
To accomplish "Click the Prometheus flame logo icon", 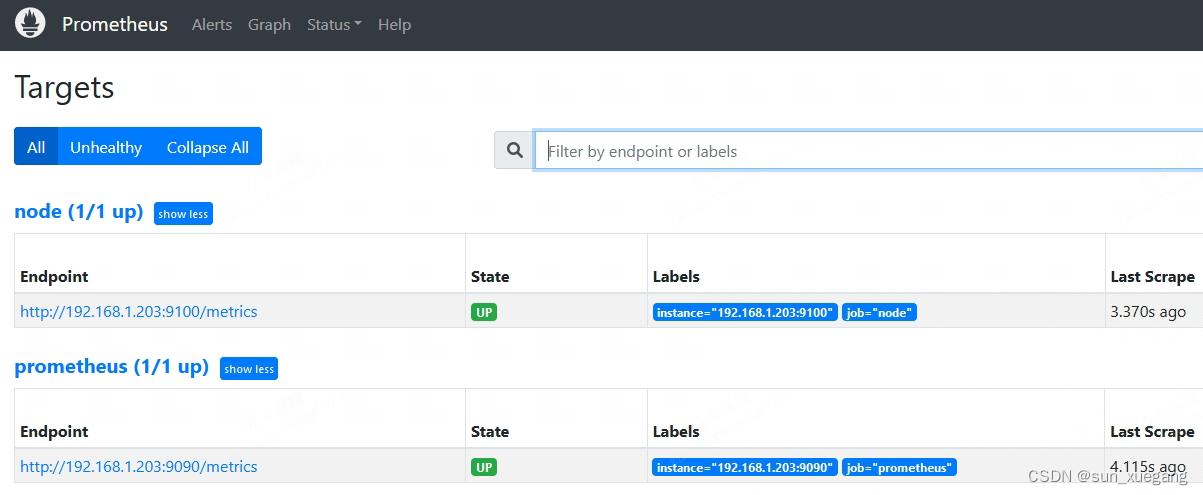I will pyautogui.click(x=30, y=23).
